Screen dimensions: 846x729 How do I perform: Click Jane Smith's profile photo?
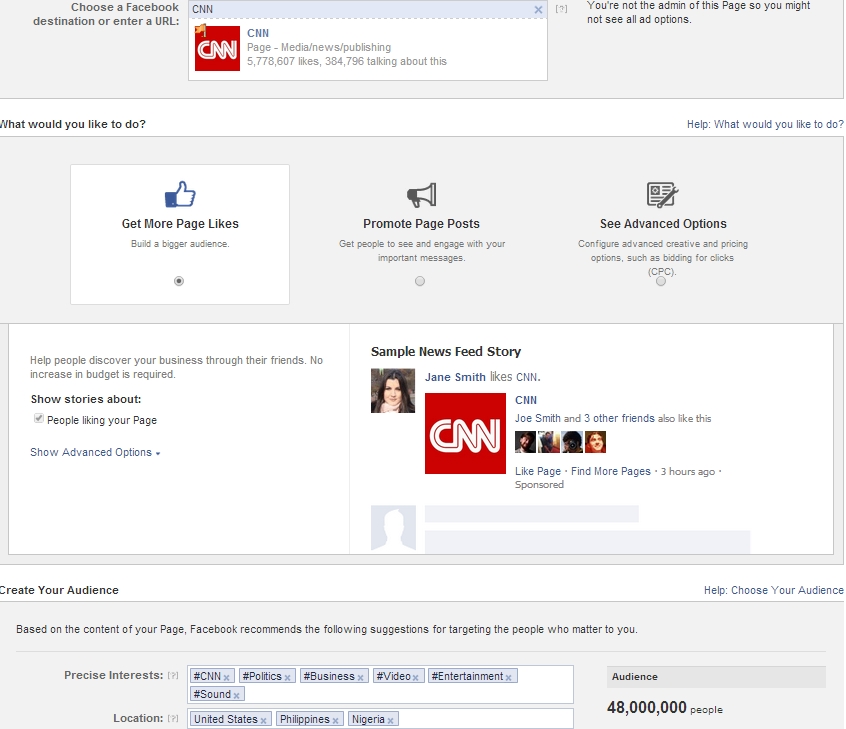click(x=393, y=391)
